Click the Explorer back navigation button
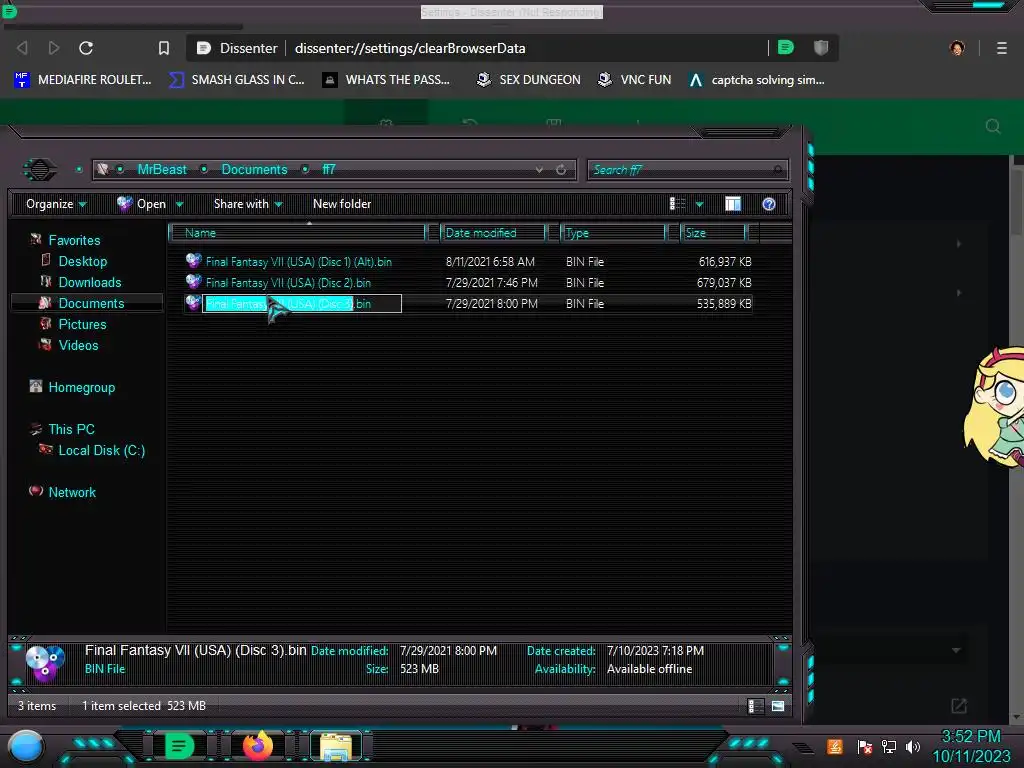The image size is (1024, 768). click(40, 170)
